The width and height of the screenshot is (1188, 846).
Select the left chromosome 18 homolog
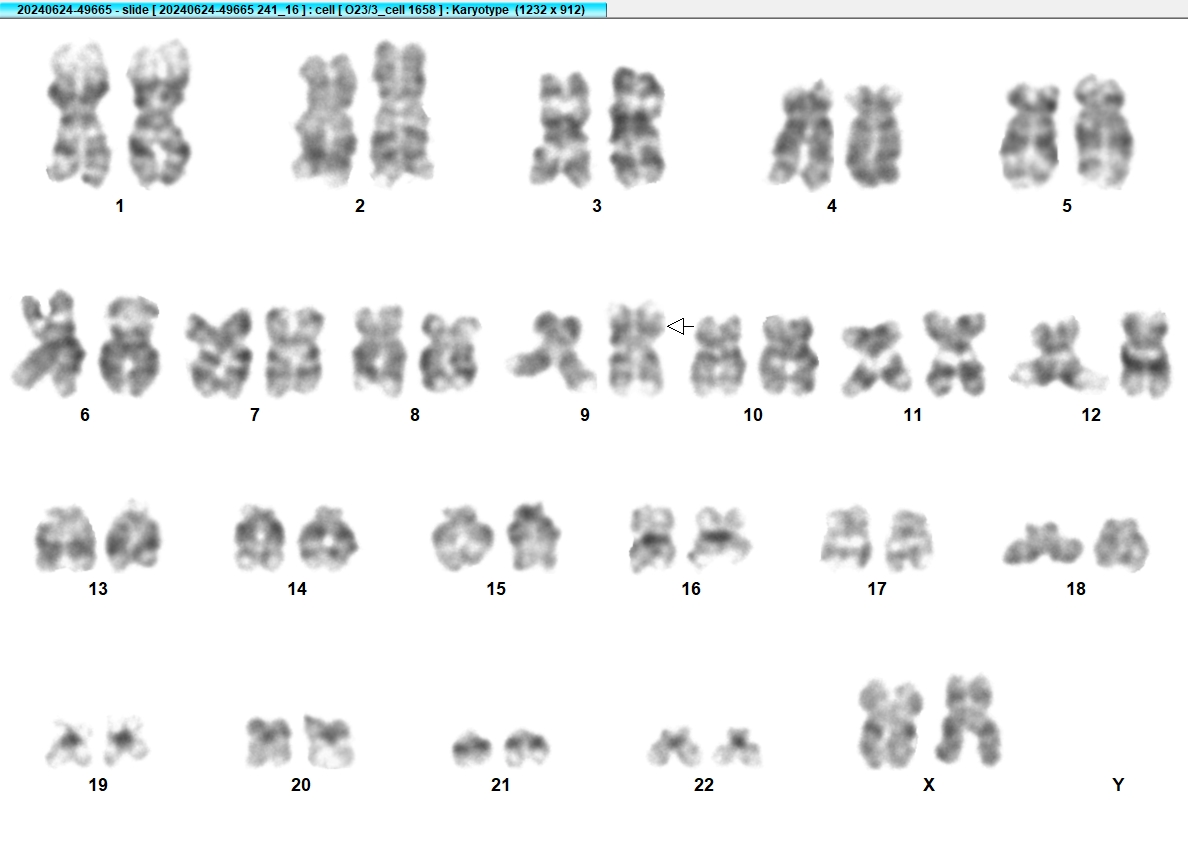[1043, 545]
